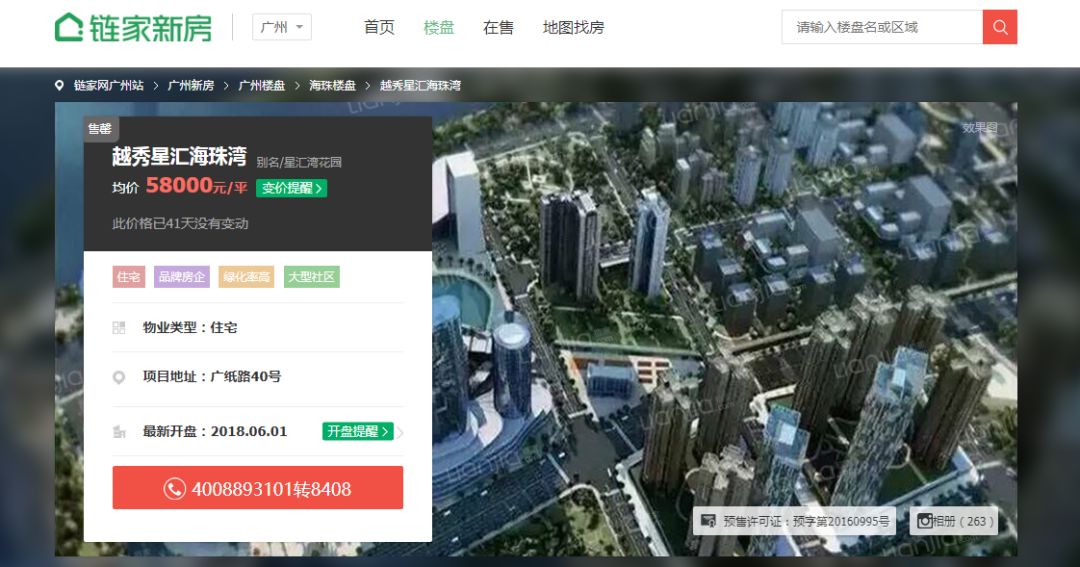Open the 在售 navigation item
Screen dimensions: 1080x567
pyautogui.click(x=498, y=28)
